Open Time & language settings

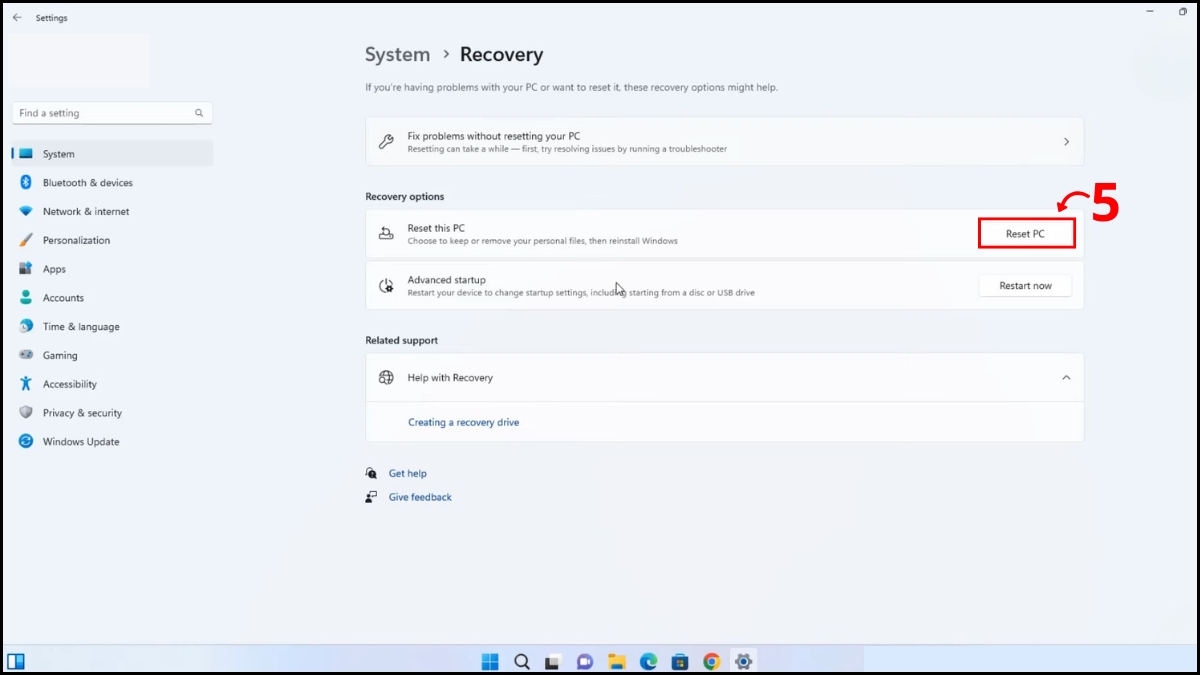coord(80,326)
